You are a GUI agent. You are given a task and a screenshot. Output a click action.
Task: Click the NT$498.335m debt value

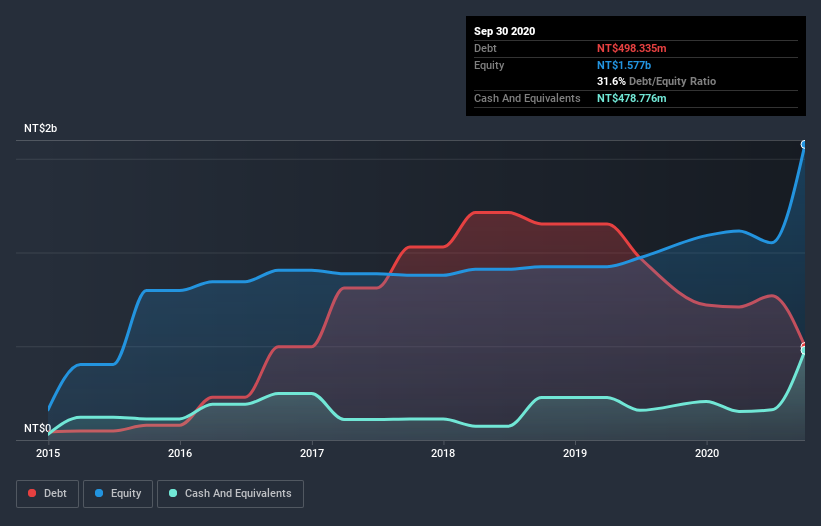tap(631, 48)
